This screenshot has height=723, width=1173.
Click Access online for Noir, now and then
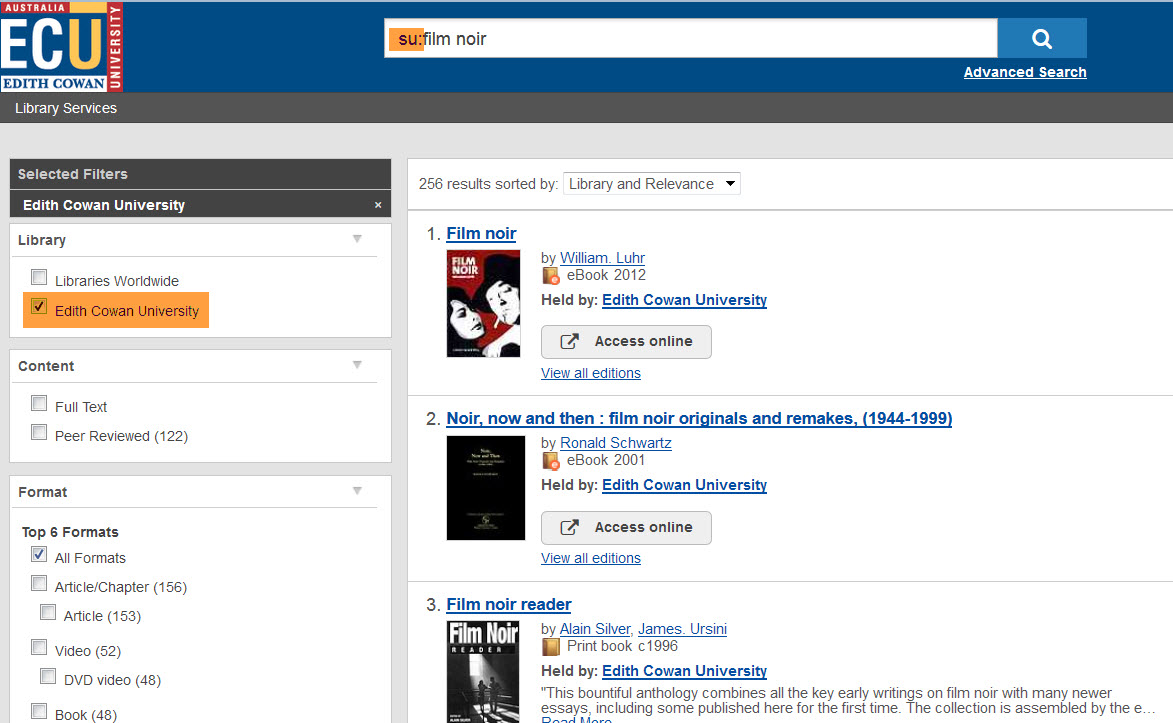click(626, 528)
